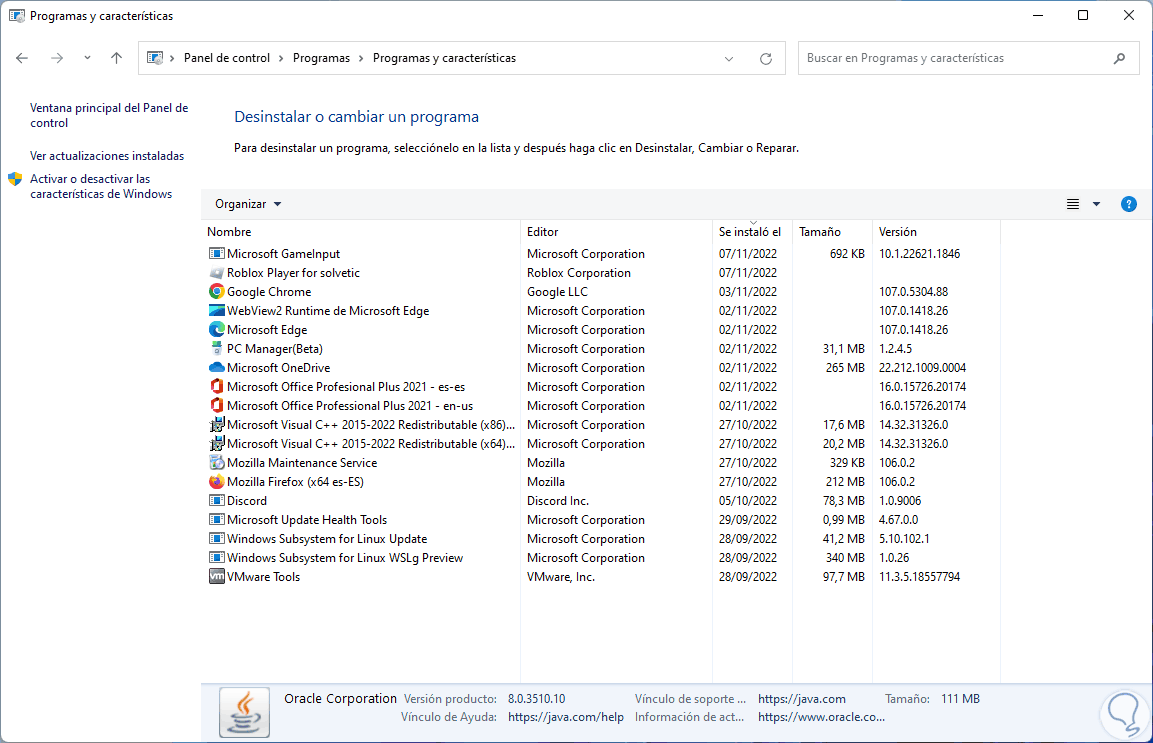Open Ver actualizaciones instaladas link
This screenshot has width=1153, height=743.
(107, 156)
